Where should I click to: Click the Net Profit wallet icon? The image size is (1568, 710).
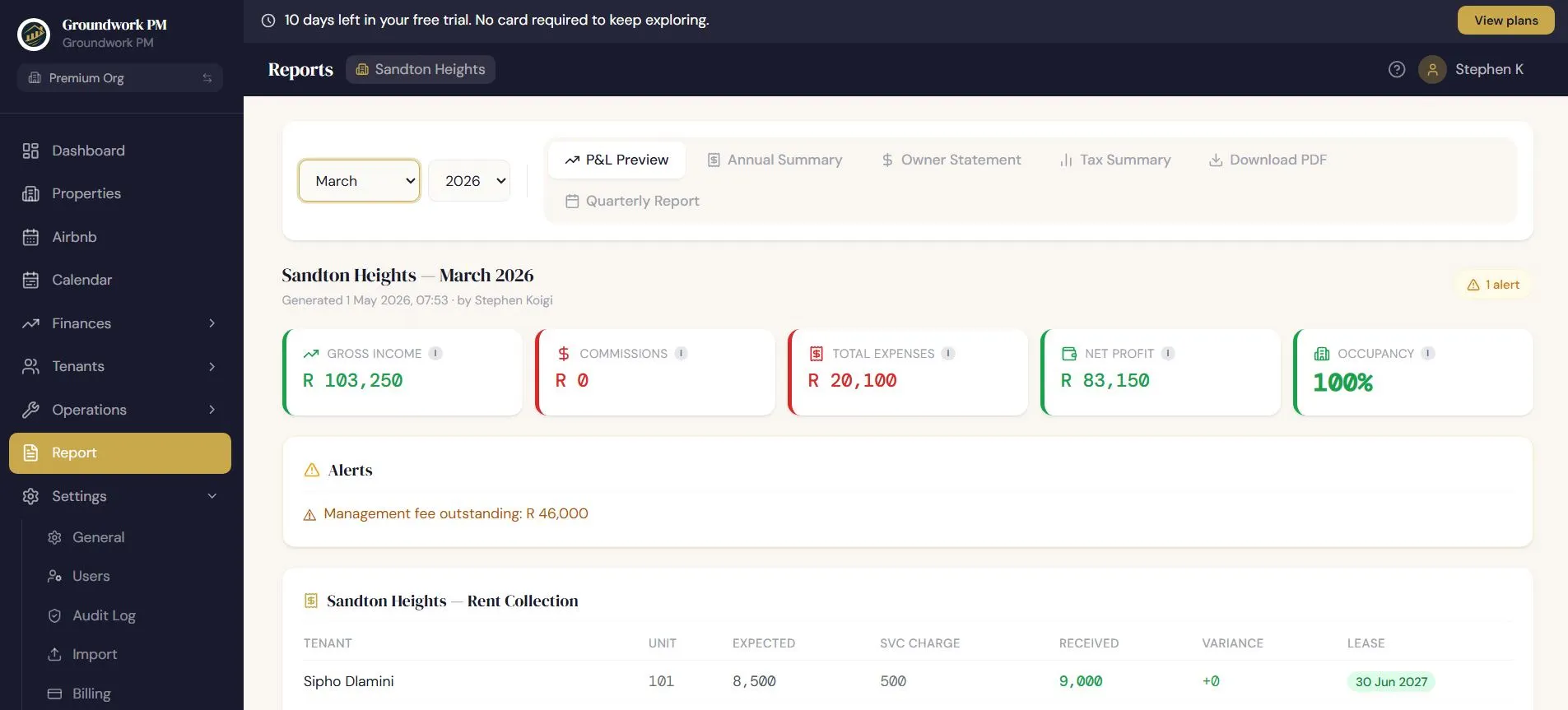(x=1069, y=354)
